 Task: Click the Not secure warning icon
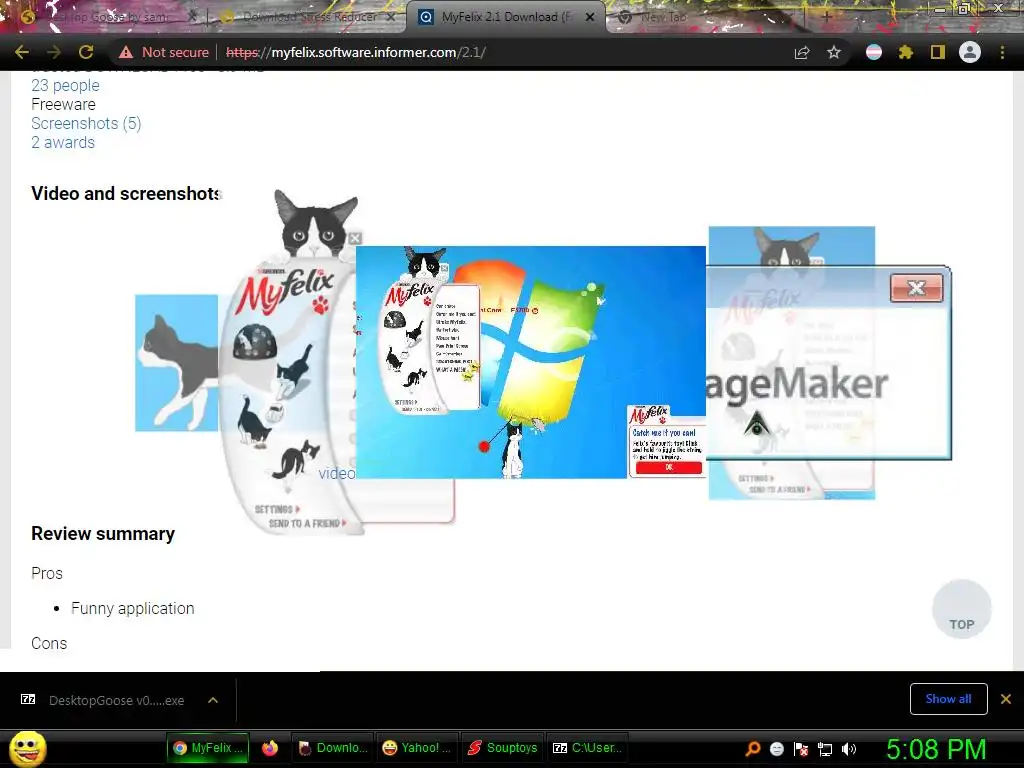pyautogui.click(x=126, y=52)
